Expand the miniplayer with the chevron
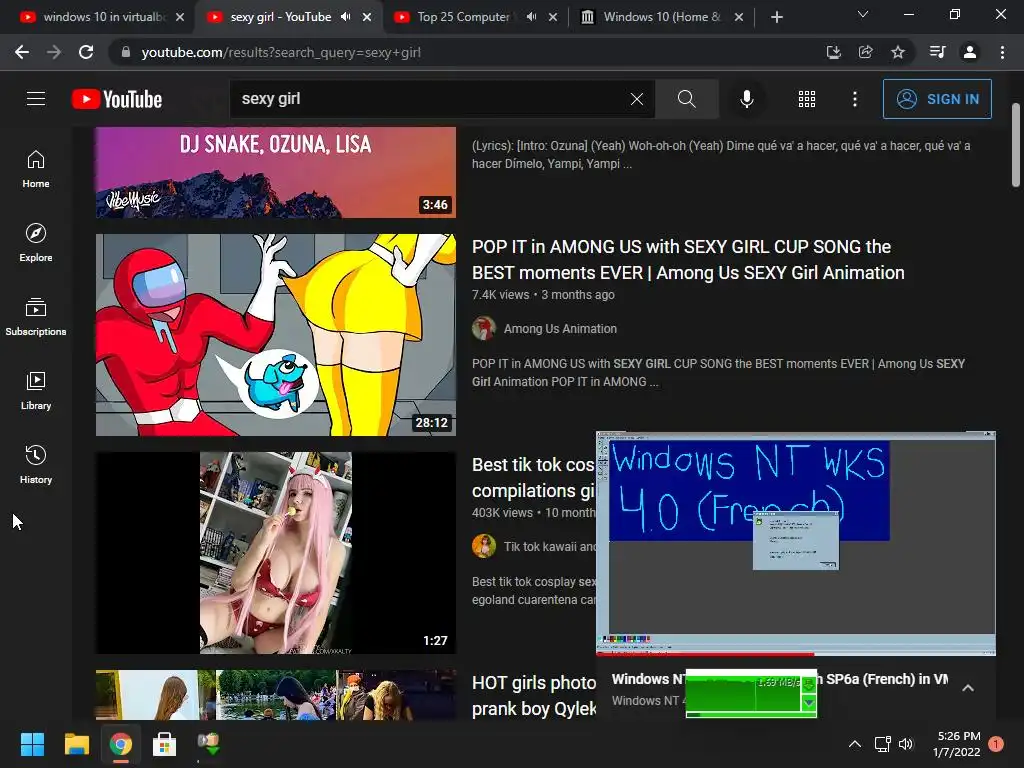Image resolution: width=1024 pixels, height=768 pixels. [968, 688]
